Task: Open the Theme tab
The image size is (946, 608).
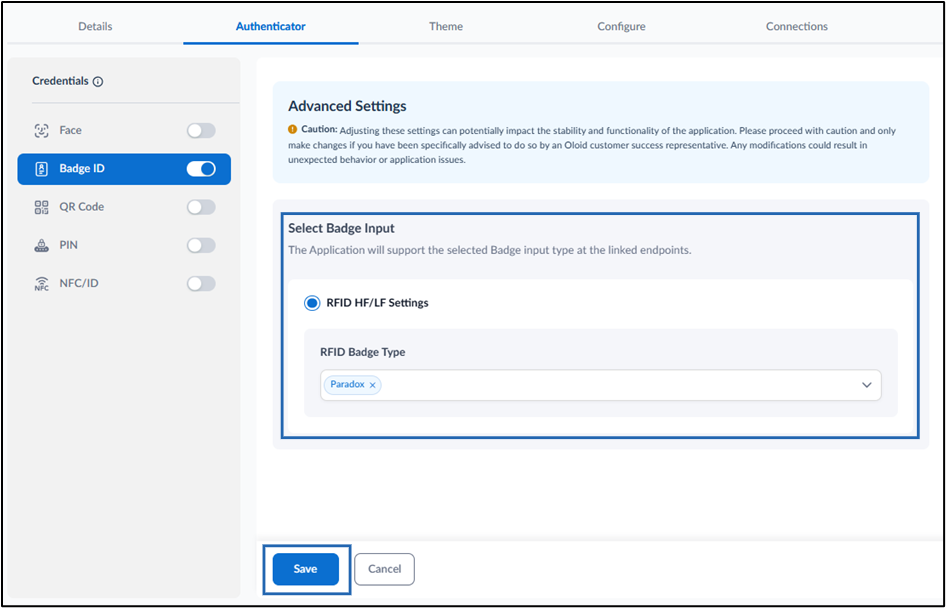Action: click(446, 27)
